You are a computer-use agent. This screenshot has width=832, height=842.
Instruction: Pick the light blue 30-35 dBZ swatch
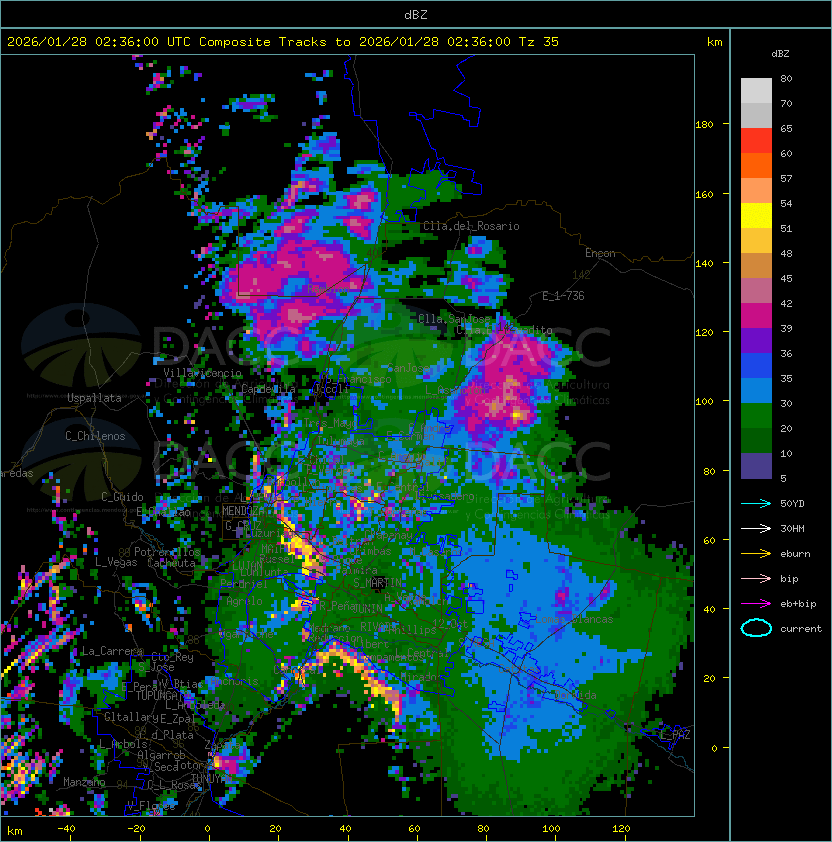coord(756,390)
